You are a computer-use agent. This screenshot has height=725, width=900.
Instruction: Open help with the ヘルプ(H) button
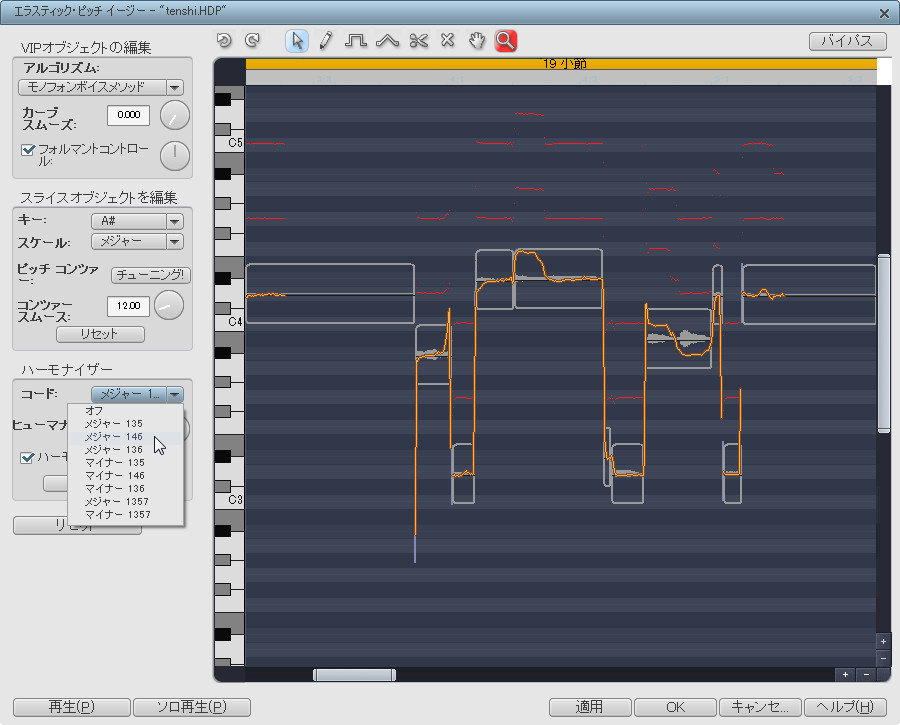point(845,707)
